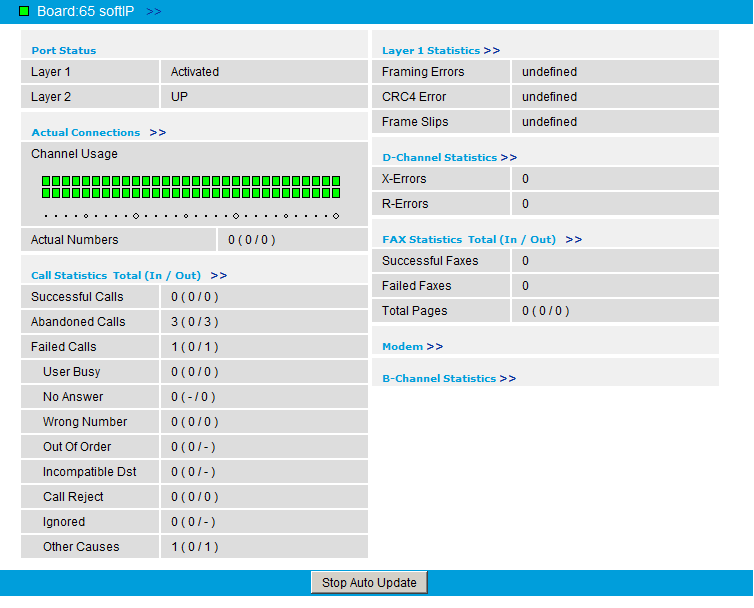Image resolution: width=754 pixels, height=608 pixels.
Task: Select first green channel square in top row
Action: pos(46,181)
